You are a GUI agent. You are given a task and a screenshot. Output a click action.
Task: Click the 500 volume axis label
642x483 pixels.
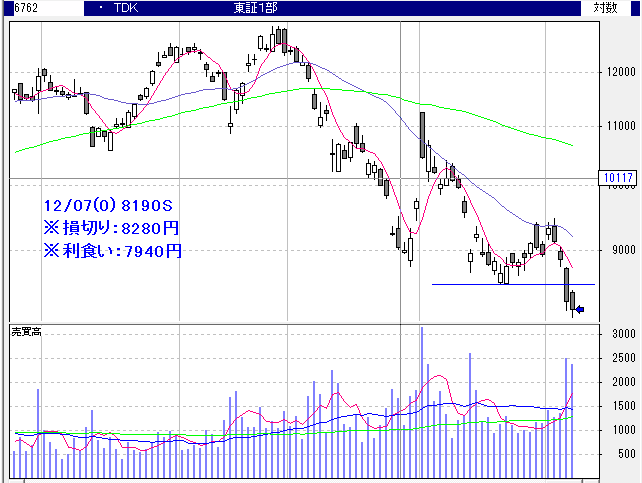[x=627, y=453]
